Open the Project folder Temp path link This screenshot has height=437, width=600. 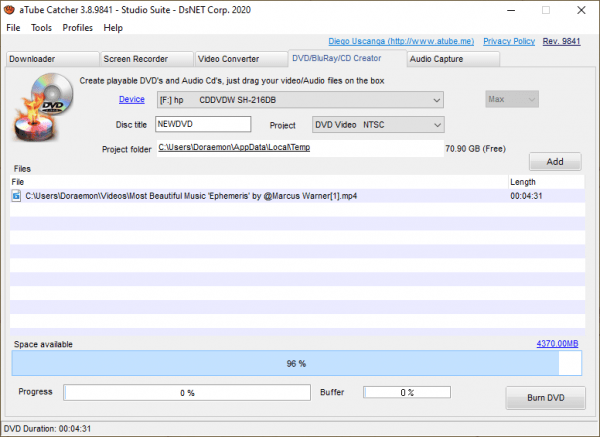[234, 147]
